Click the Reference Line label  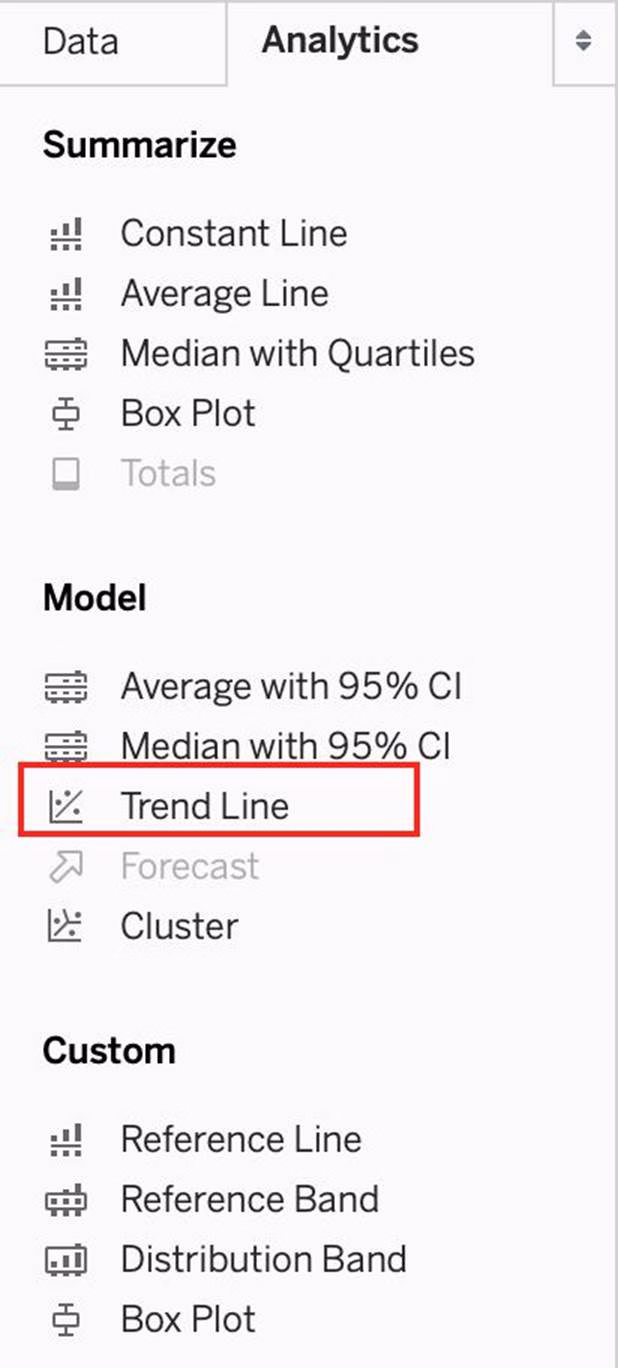[241, 1139]
